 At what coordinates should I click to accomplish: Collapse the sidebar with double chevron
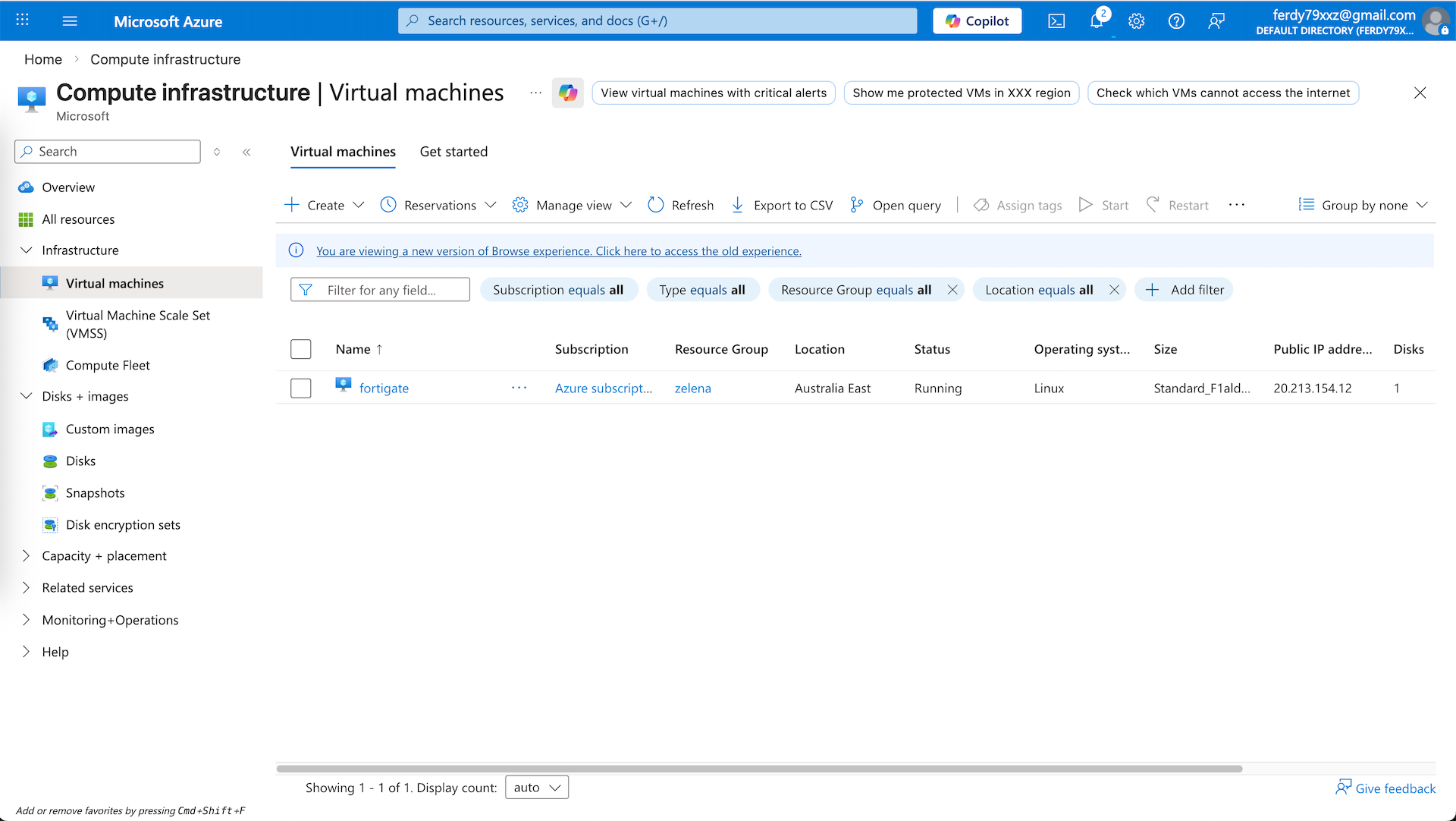click(x=246, y=152)
